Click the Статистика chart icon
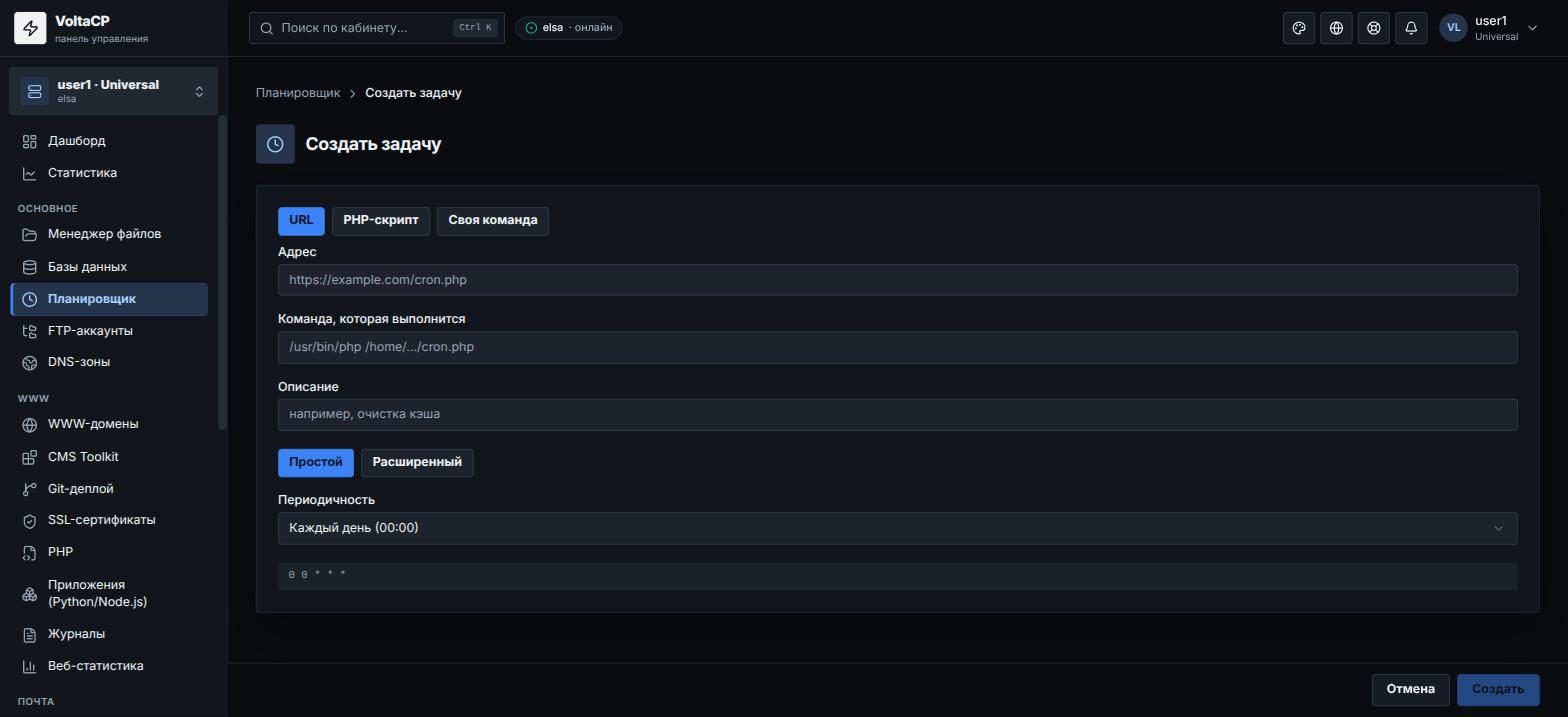The height and width of the screenshot is (717, 1568). coord(30,173)
